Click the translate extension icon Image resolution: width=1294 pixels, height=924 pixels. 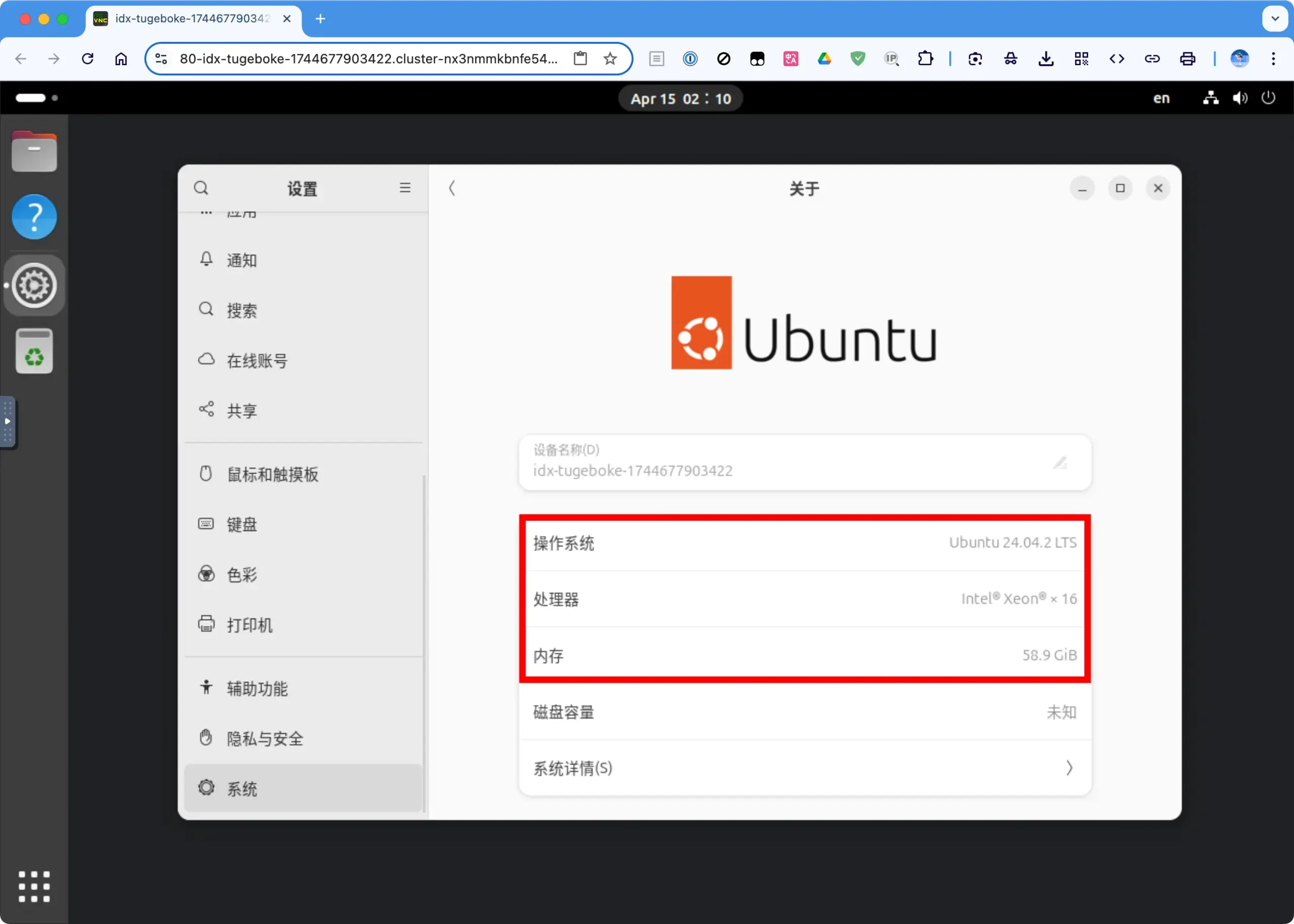(791, 59)
